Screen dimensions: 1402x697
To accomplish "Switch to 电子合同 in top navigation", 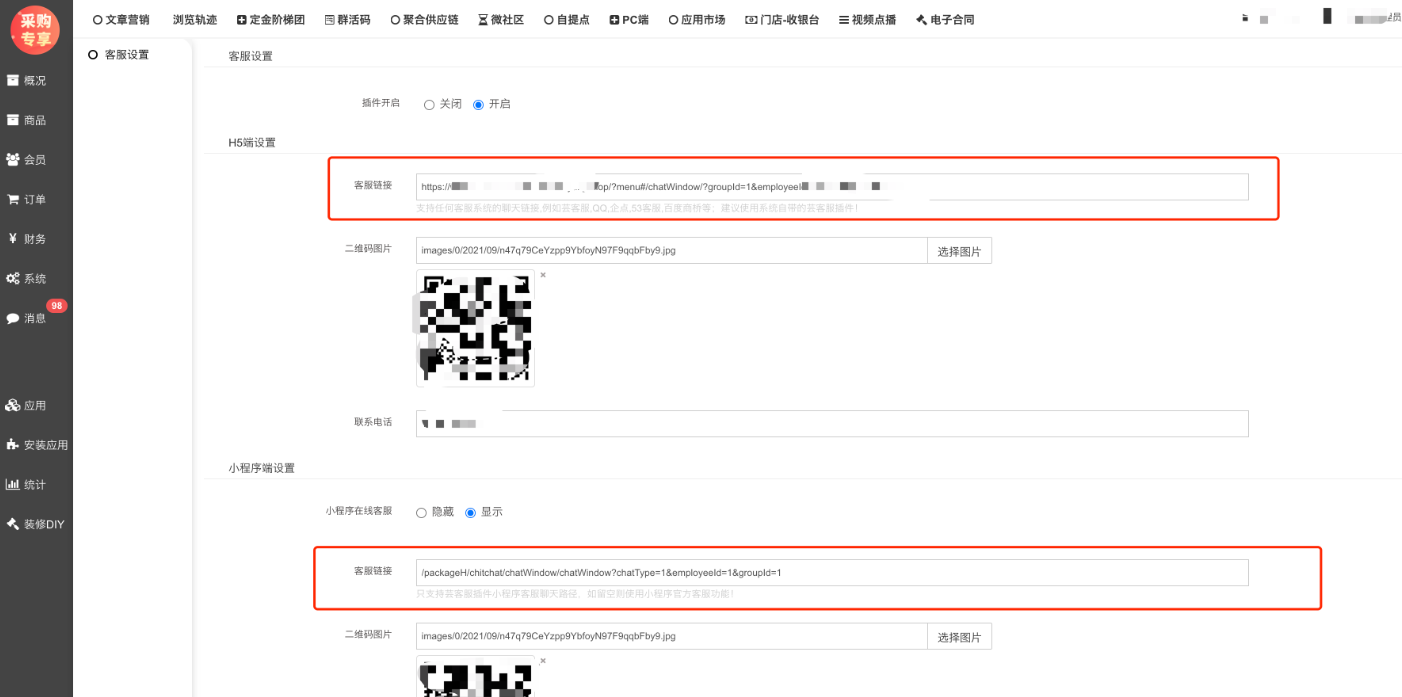I will (944, 19).
